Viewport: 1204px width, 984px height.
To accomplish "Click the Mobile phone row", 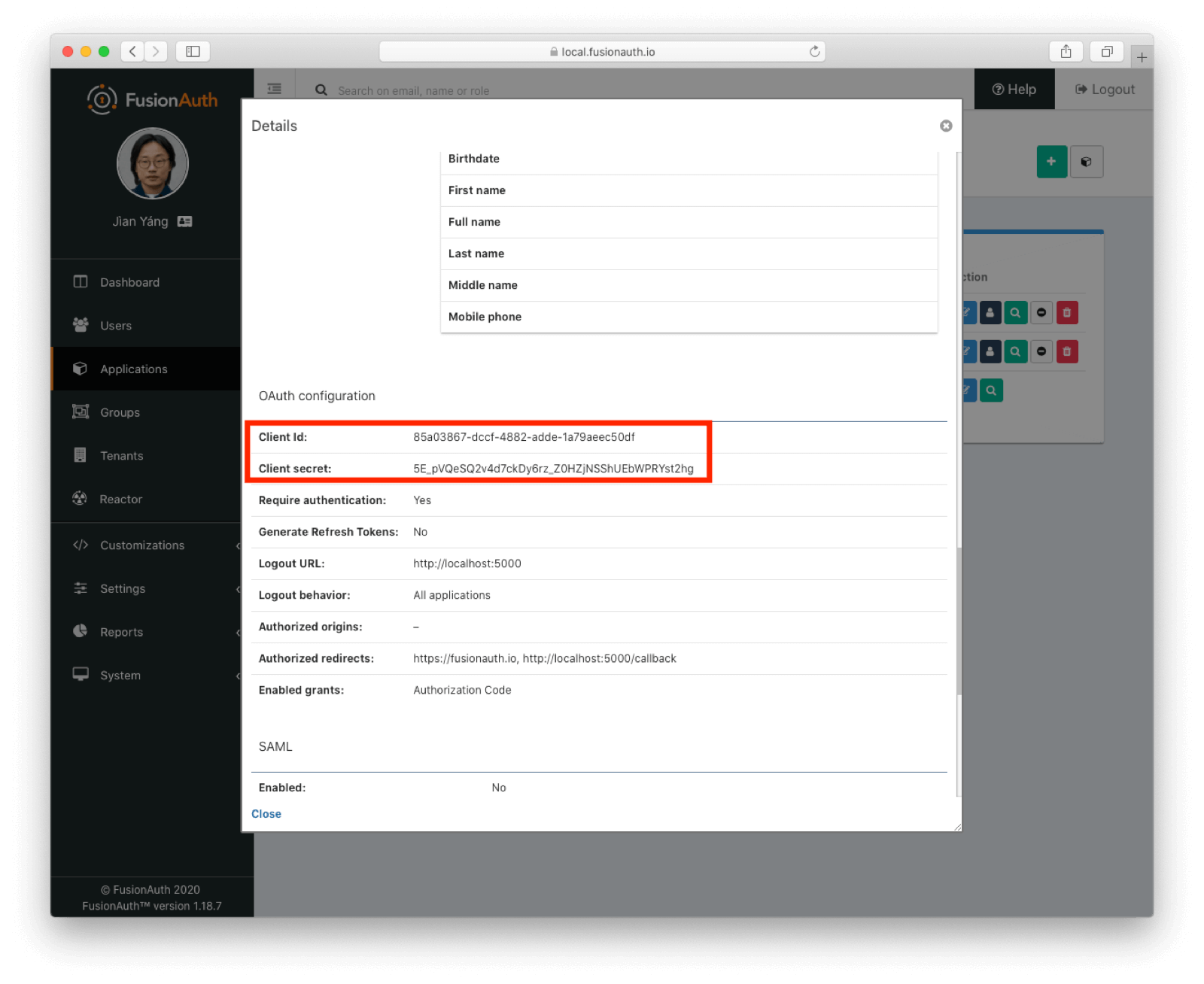I will pos(689,317).
